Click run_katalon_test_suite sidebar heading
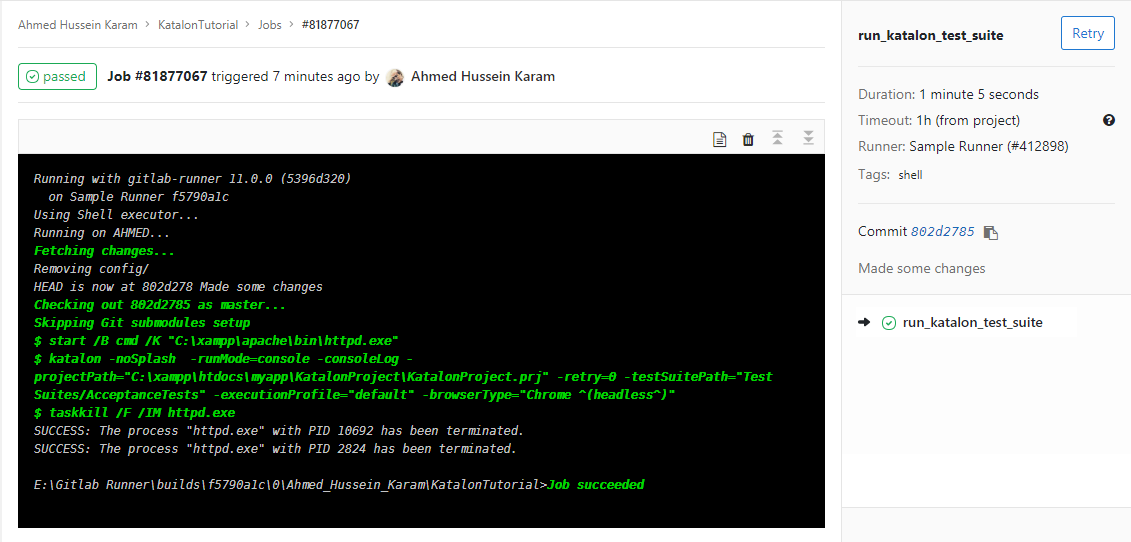The height and width of the screenshot is (542, 1131). click(930, 35)
